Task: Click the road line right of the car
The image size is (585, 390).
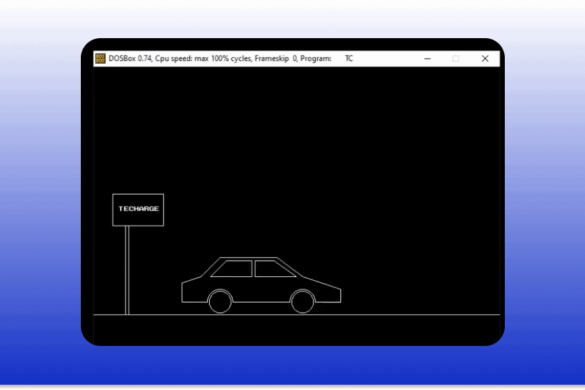Action: [421, 315]
